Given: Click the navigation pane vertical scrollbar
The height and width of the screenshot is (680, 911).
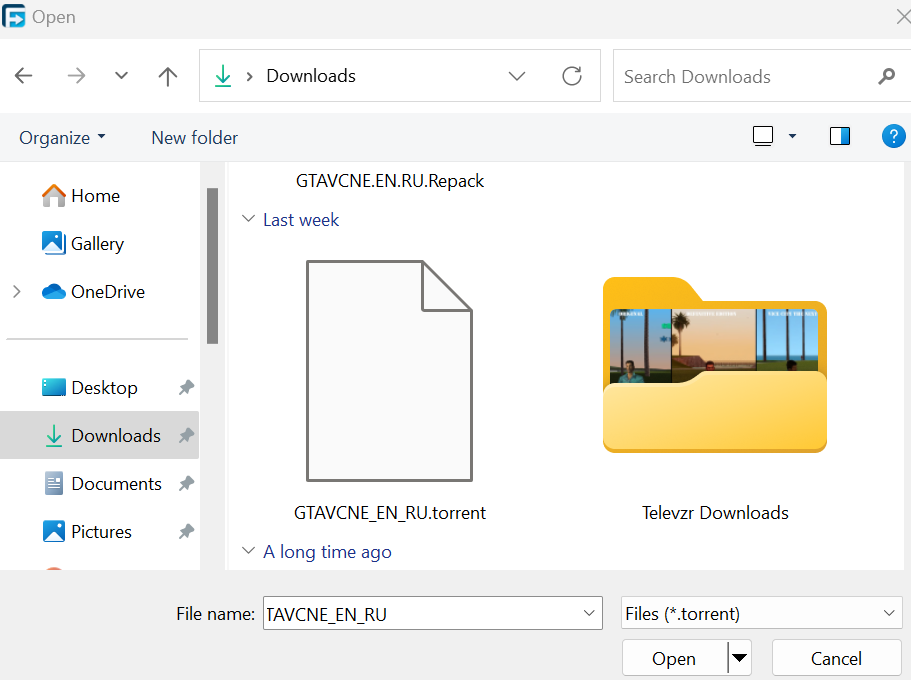Looking at the screenshot, I should click(212, 265).
